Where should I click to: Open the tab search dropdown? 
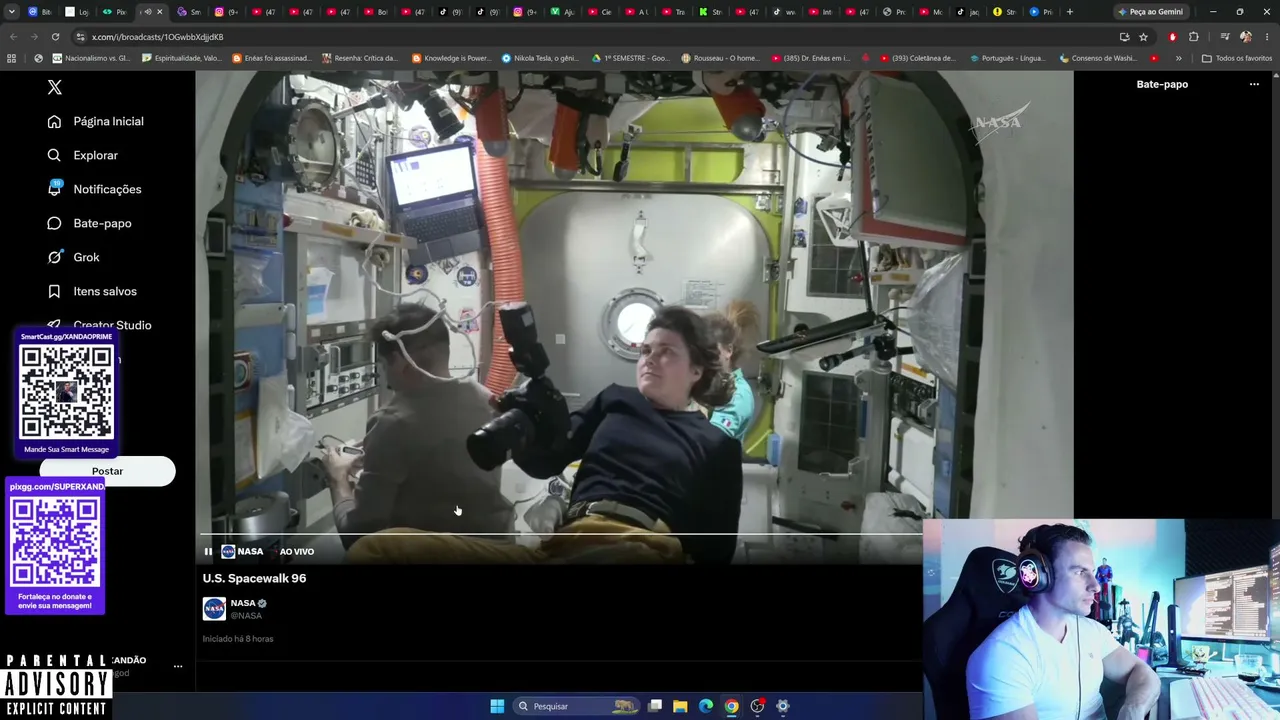(x=11, y=12)
